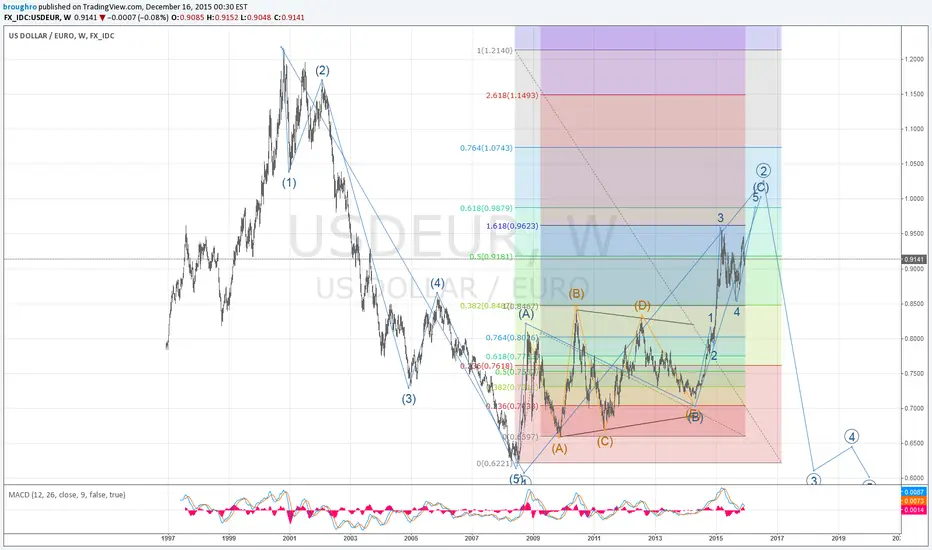Screen dimensions: 932x550
Task: Click the pink MACD histogram value 0.0014
Action: click(914, 510)
